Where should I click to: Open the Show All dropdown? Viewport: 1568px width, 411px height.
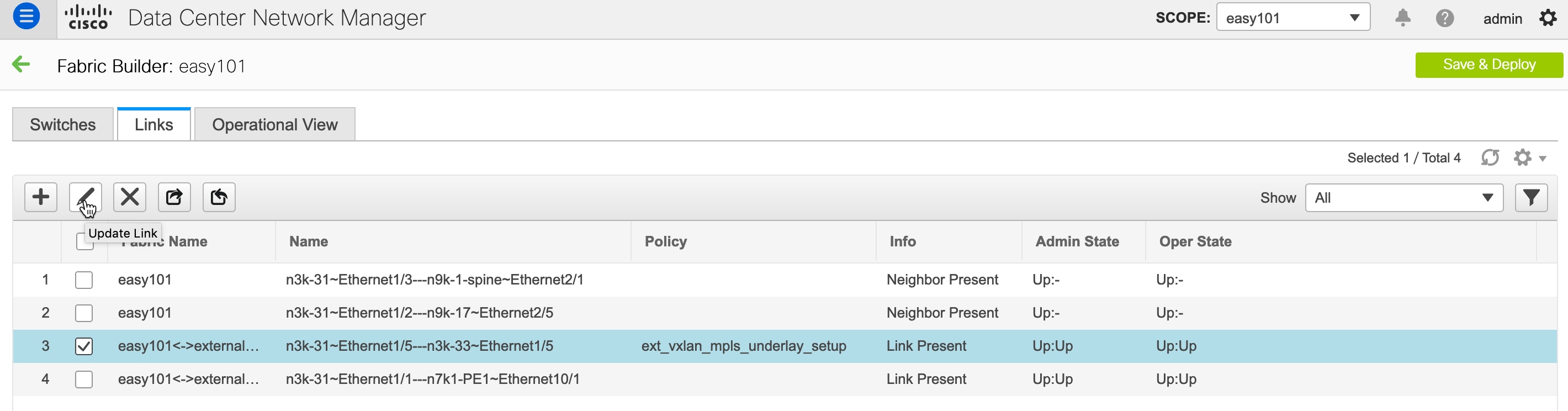[1403, 198]
